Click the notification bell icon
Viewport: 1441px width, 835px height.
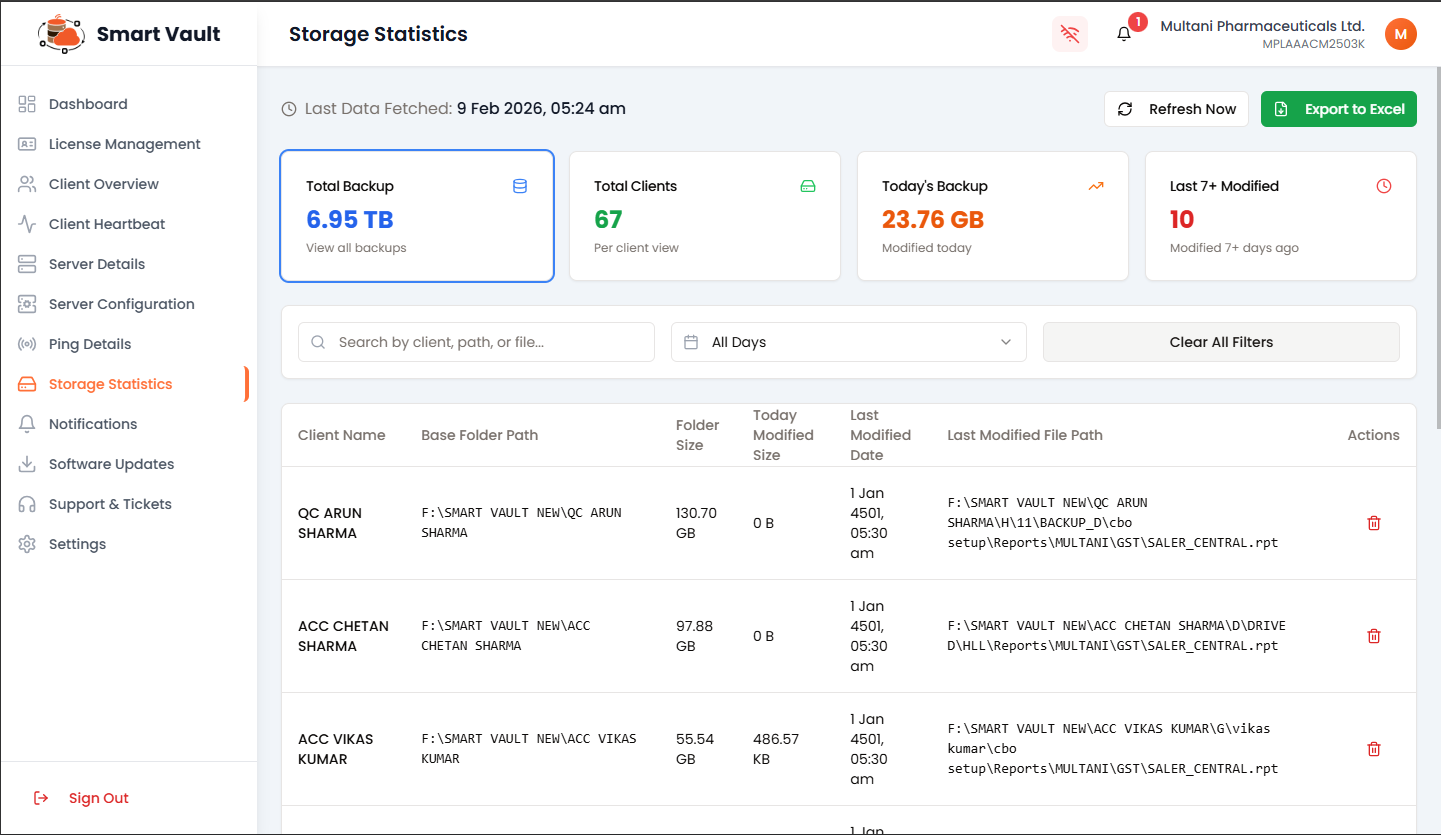[1122, 33]
